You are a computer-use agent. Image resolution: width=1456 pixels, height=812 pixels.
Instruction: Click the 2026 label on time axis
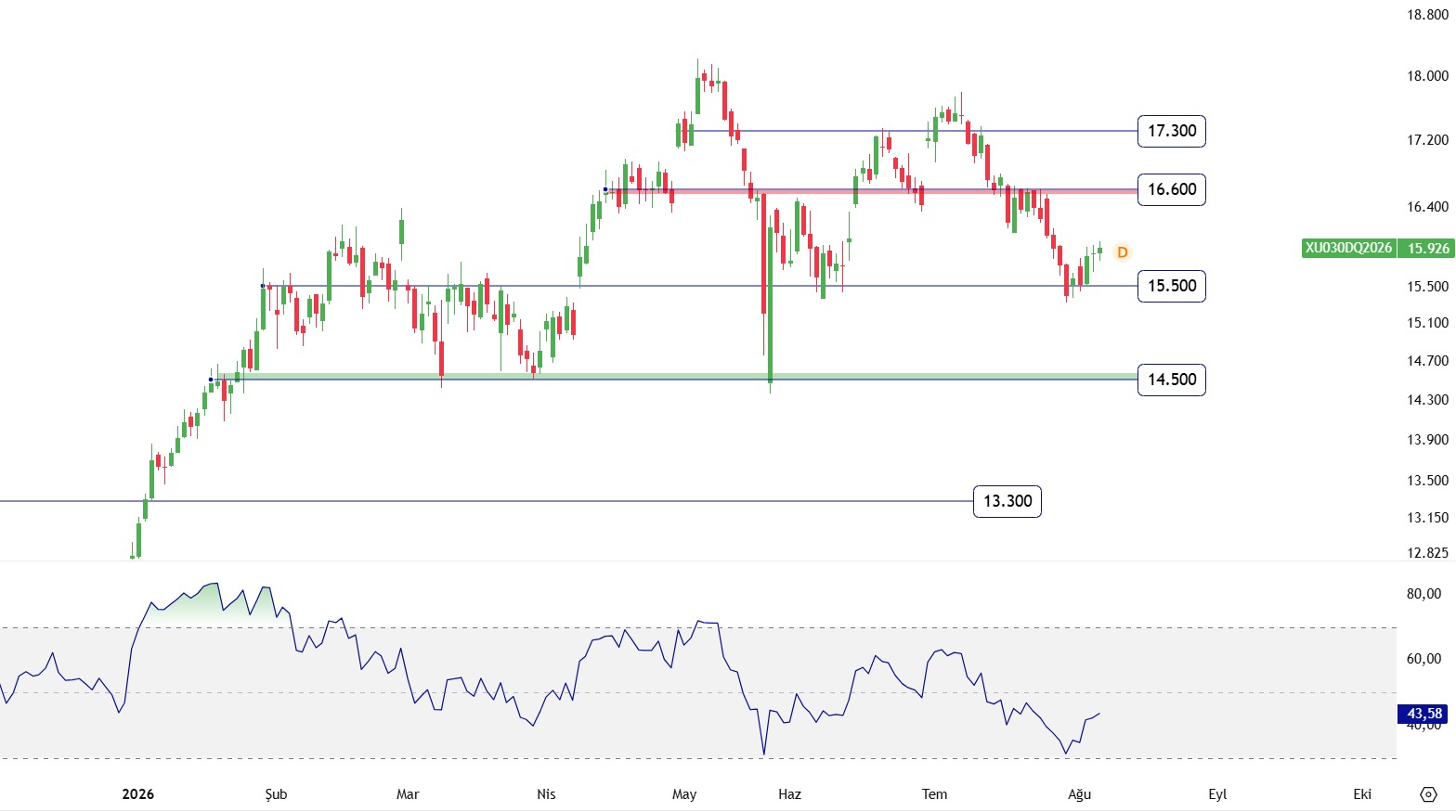(138, 794)
